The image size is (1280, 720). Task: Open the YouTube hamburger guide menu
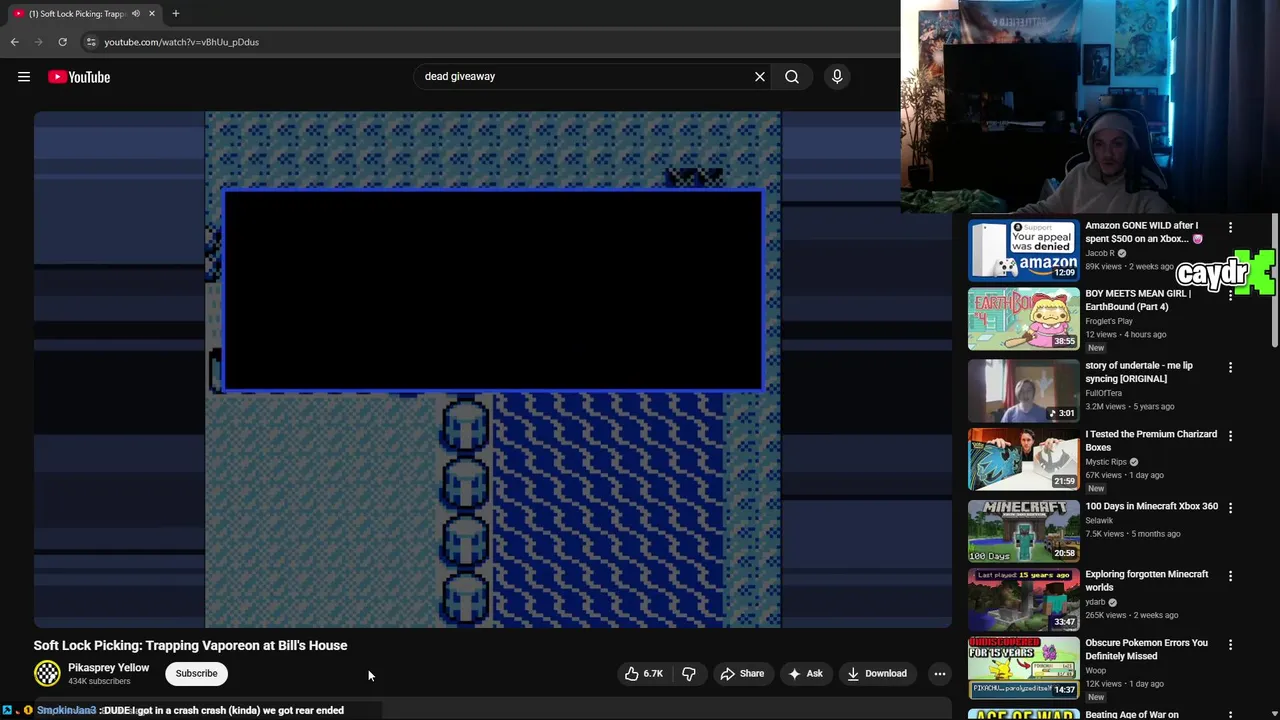click(x=24, y=77)
